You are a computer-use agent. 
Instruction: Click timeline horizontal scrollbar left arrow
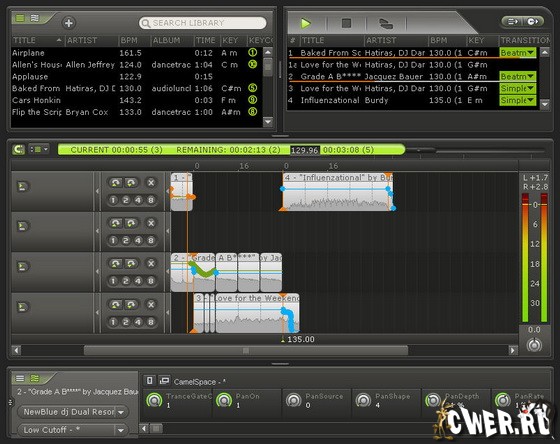coord(16,350)
